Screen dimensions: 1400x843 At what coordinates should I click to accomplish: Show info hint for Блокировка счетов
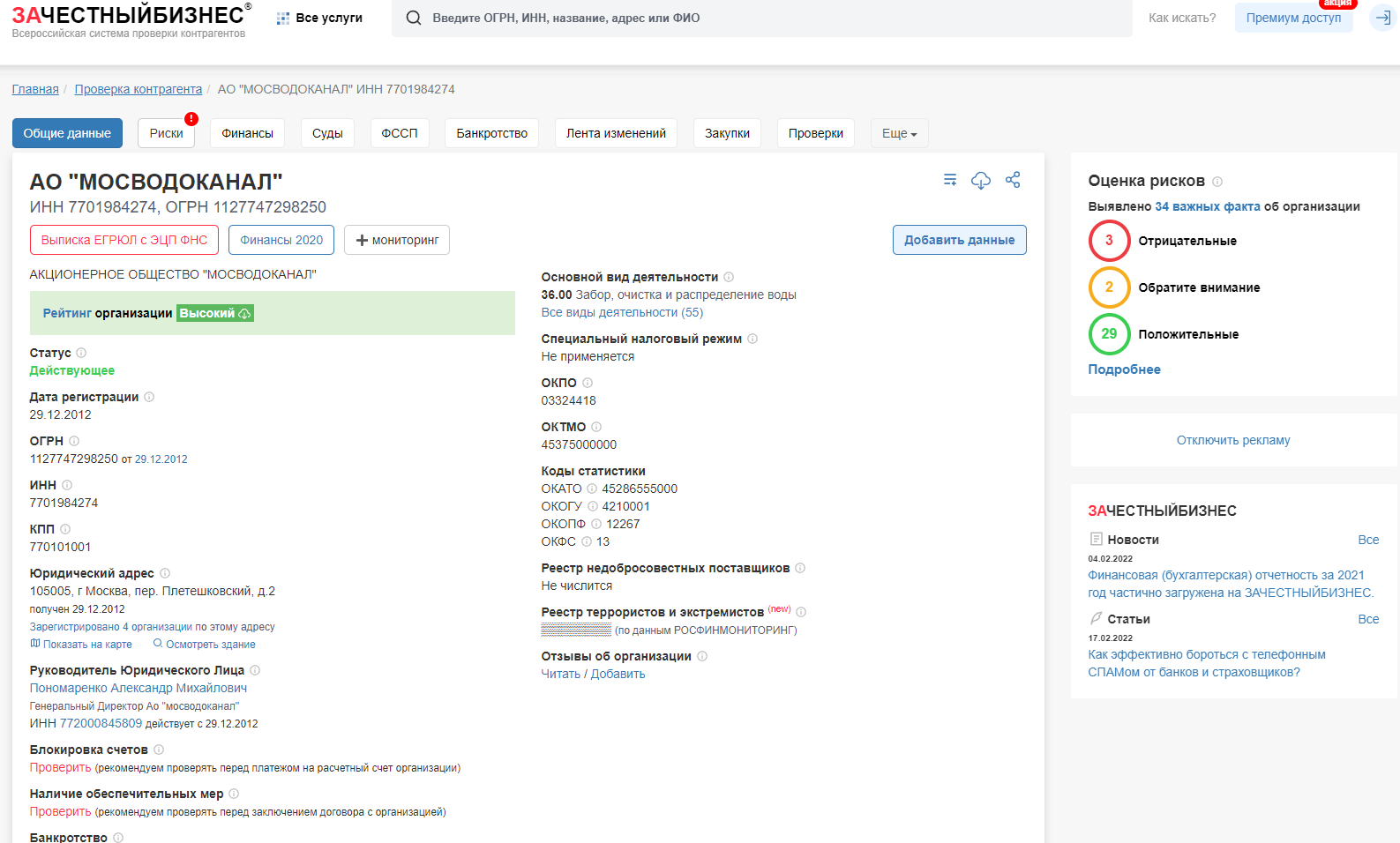(x=159, y=750)
